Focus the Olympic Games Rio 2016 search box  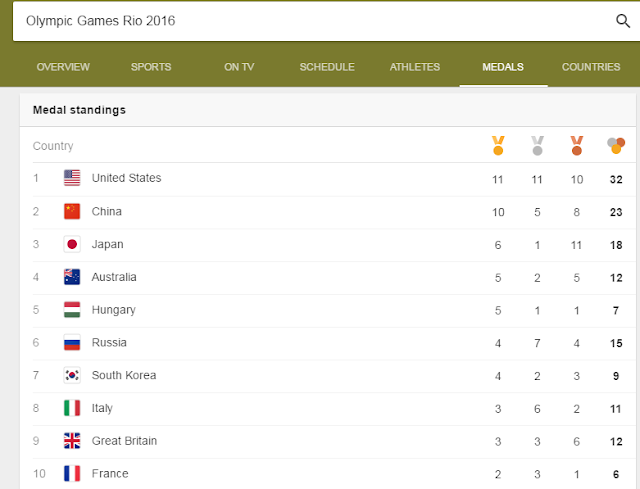click(x=300, y=21)
